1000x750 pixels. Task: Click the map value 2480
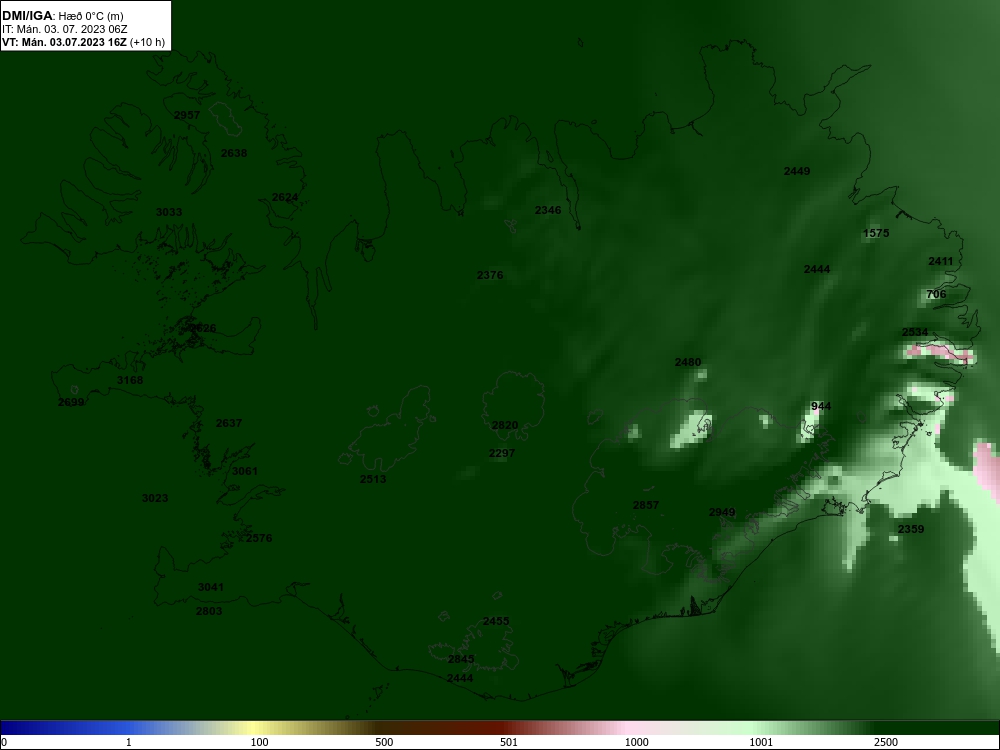688,362
